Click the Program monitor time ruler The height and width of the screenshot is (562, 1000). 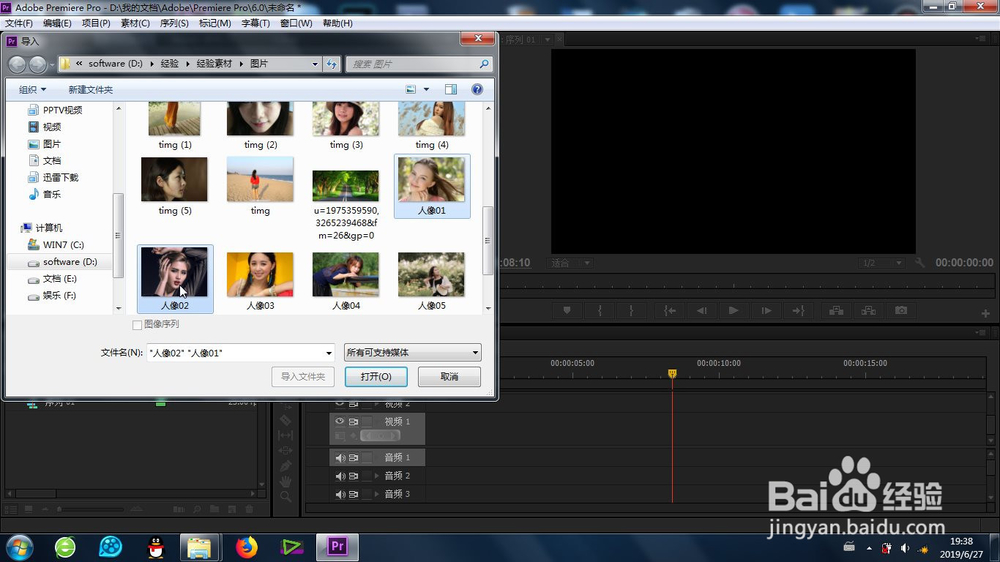click(746, 286)
